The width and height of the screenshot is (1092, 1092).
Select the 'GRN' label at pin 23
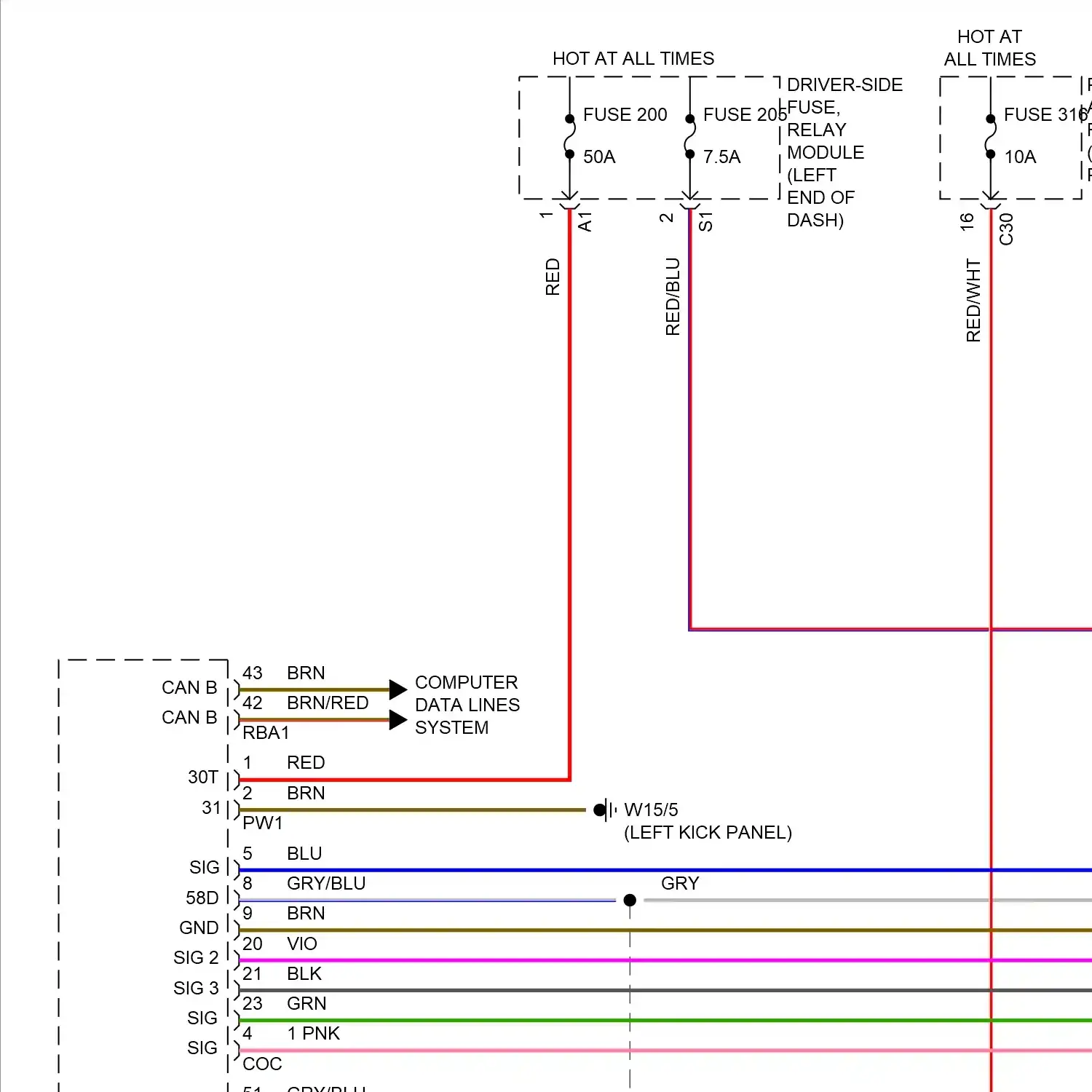306,1003
